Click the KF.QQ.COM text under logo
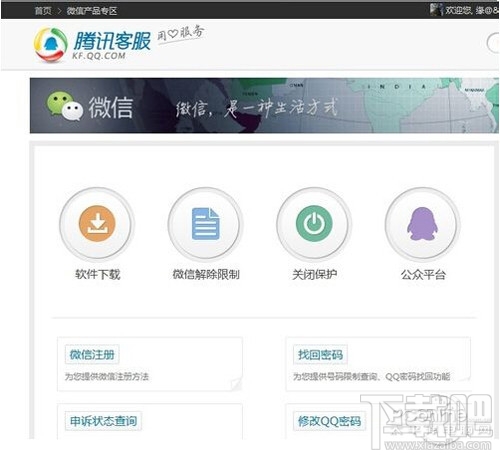This screenshot has width=500, height=455. tap(99, 56)
